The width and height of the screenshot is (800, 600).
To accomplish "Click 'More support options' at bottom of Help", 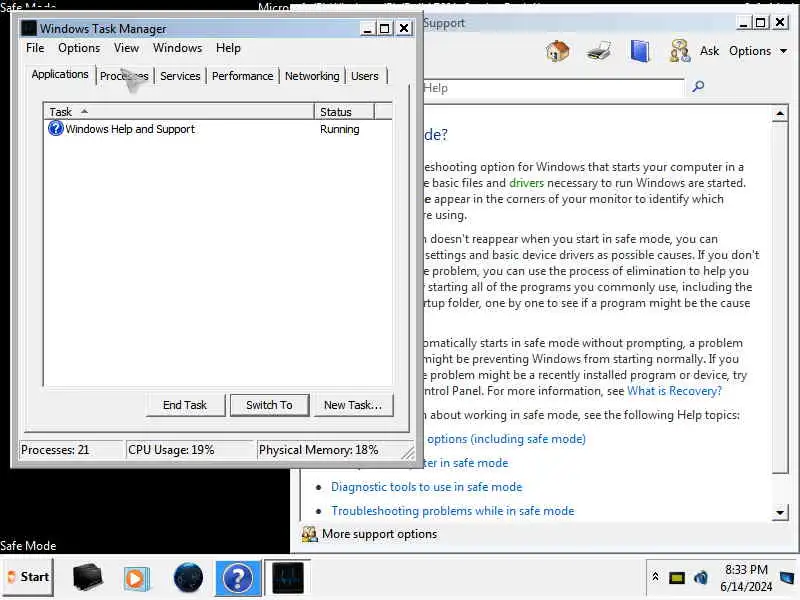I will coord(370,534).
